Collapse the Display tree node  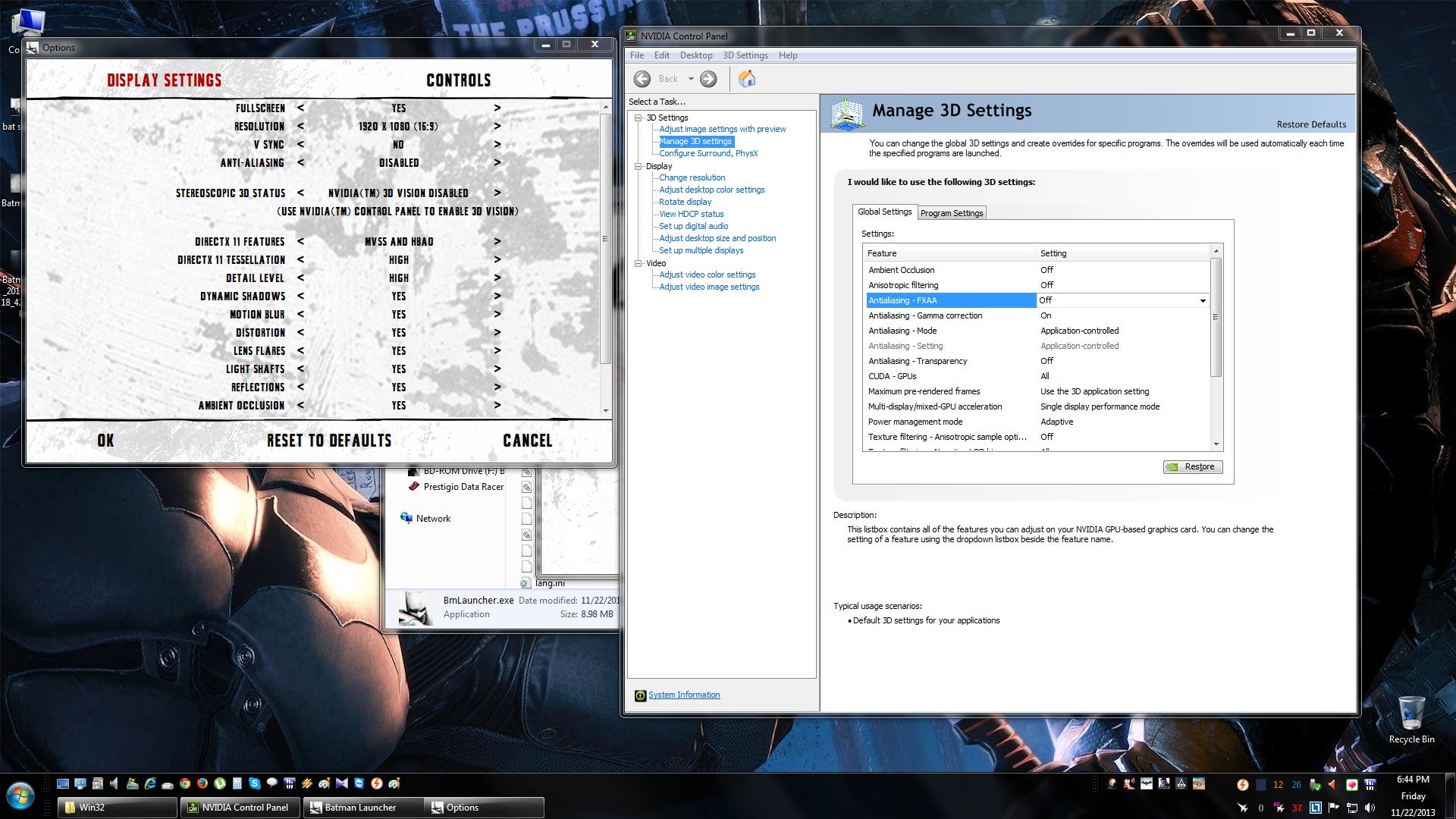(639, 166)
